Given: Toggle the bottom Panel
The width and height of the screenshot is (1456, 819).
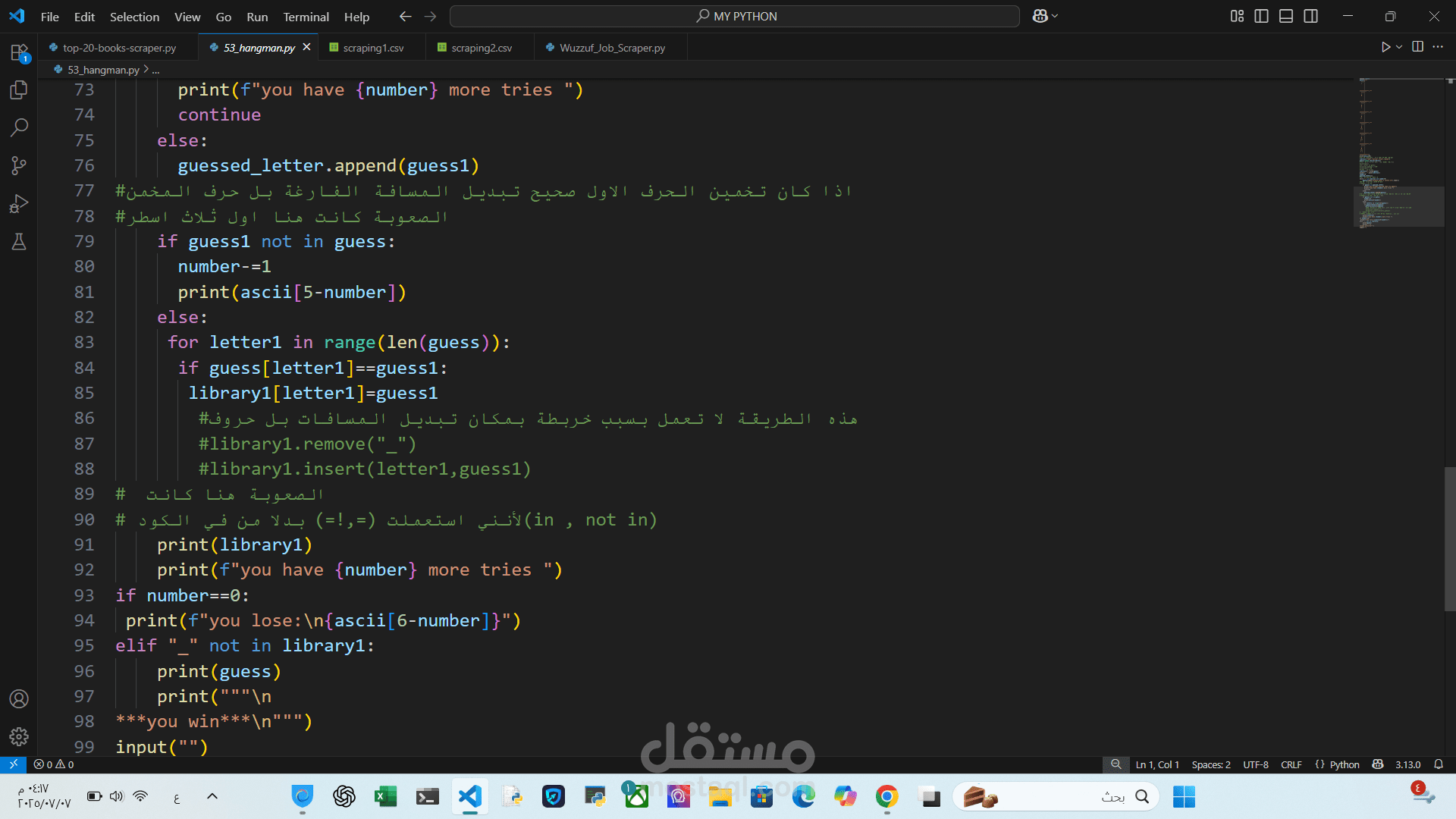Looking at the screenshot, I should point(1286,16).
